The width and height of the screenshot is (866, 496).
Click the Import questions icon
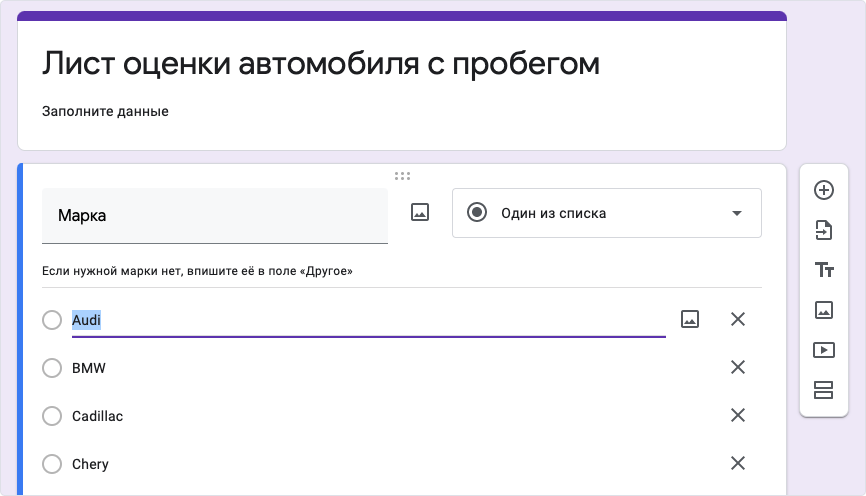tap(823, 230)
